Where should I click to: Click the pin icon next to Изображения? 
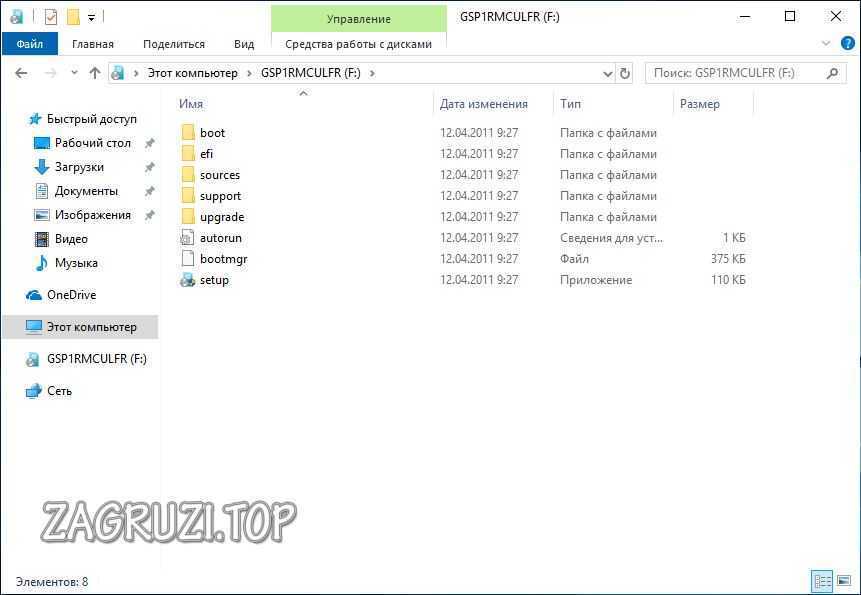tap(149, 216)
